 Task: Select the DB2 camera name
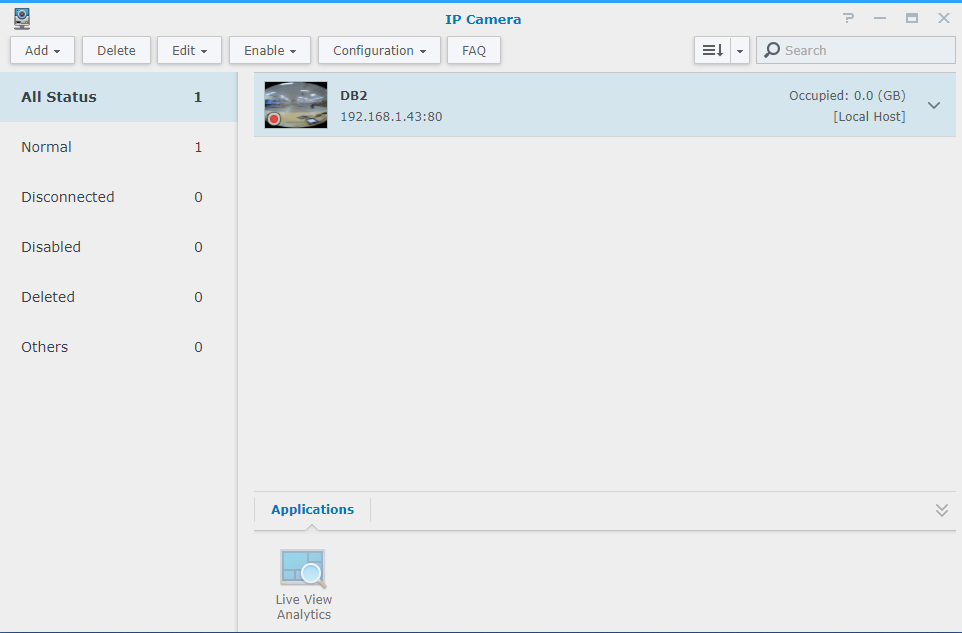(354, 96)
